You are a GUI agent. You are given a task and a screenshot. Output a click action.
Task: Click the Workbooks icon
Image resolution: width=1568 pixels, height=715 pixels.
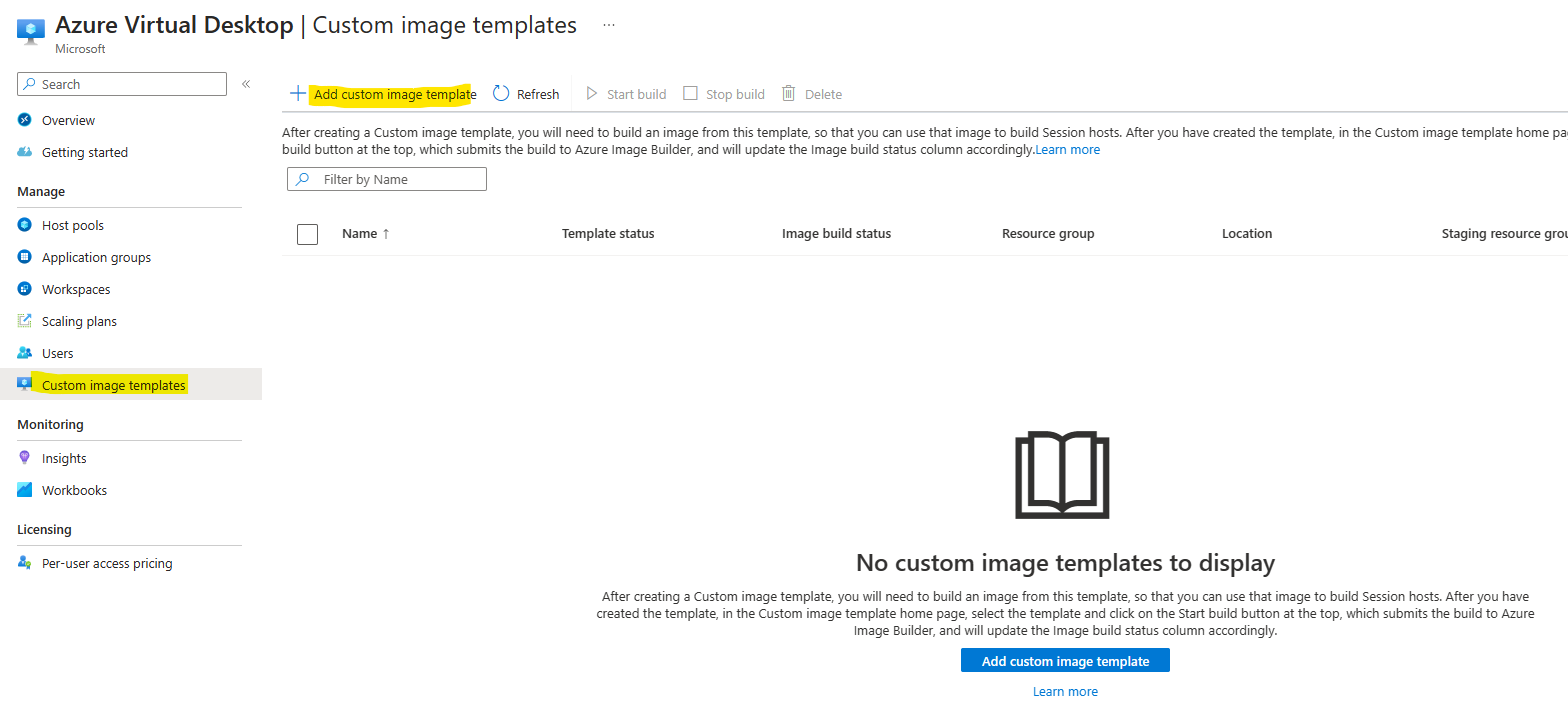(x=25, y=490)
